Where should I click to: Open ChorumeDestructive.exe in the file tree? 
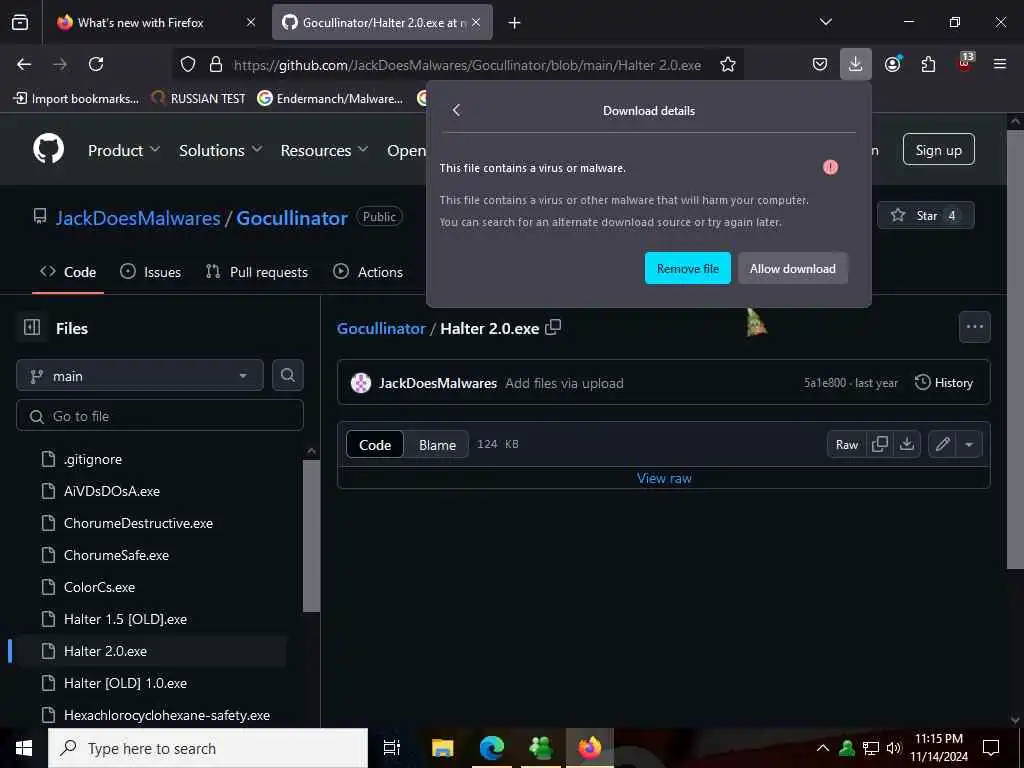click(x=138, y=523)
